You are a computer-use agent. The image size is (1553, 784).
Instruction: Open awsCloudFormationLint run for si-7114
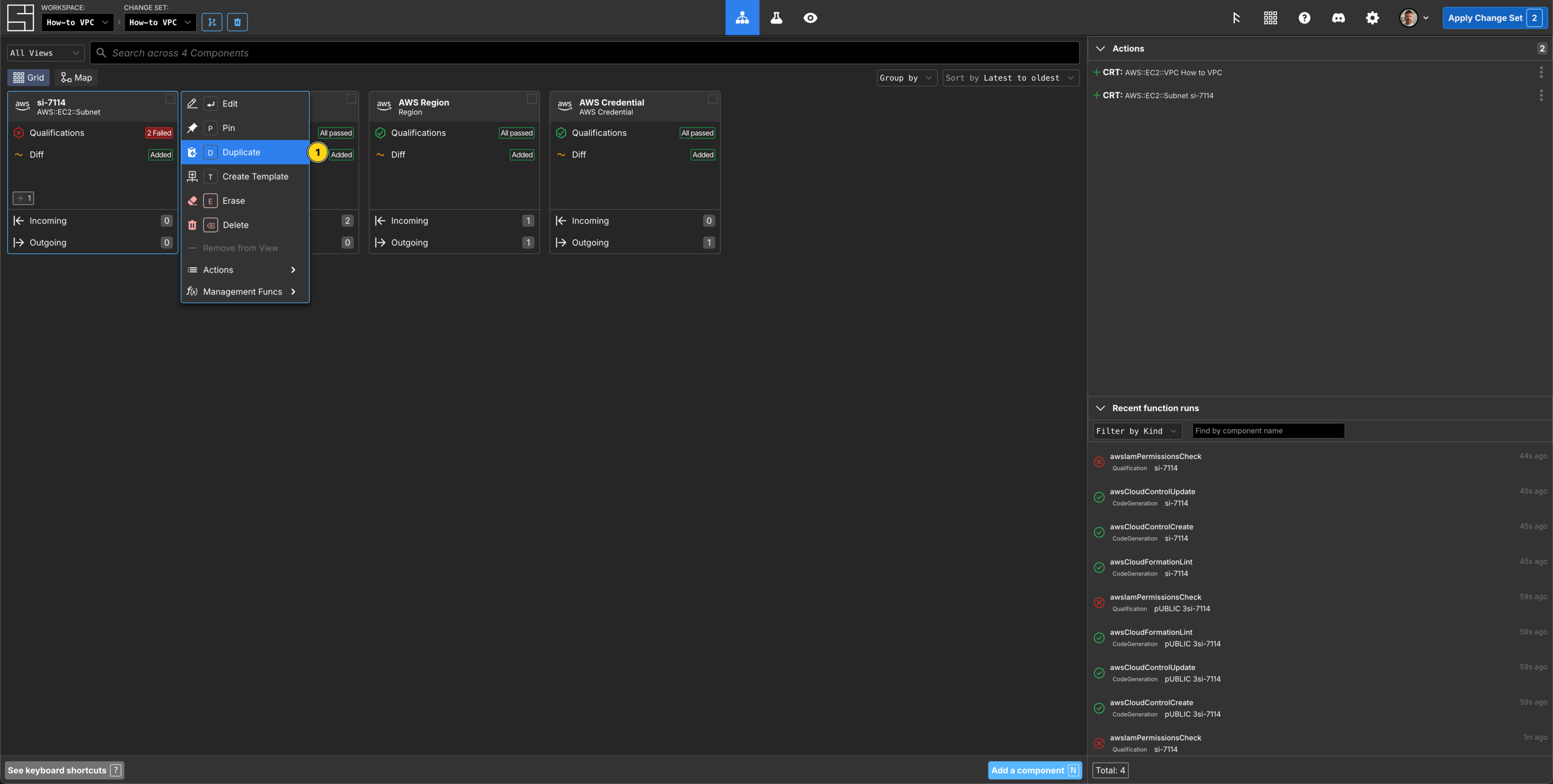tap(1320, 568)
